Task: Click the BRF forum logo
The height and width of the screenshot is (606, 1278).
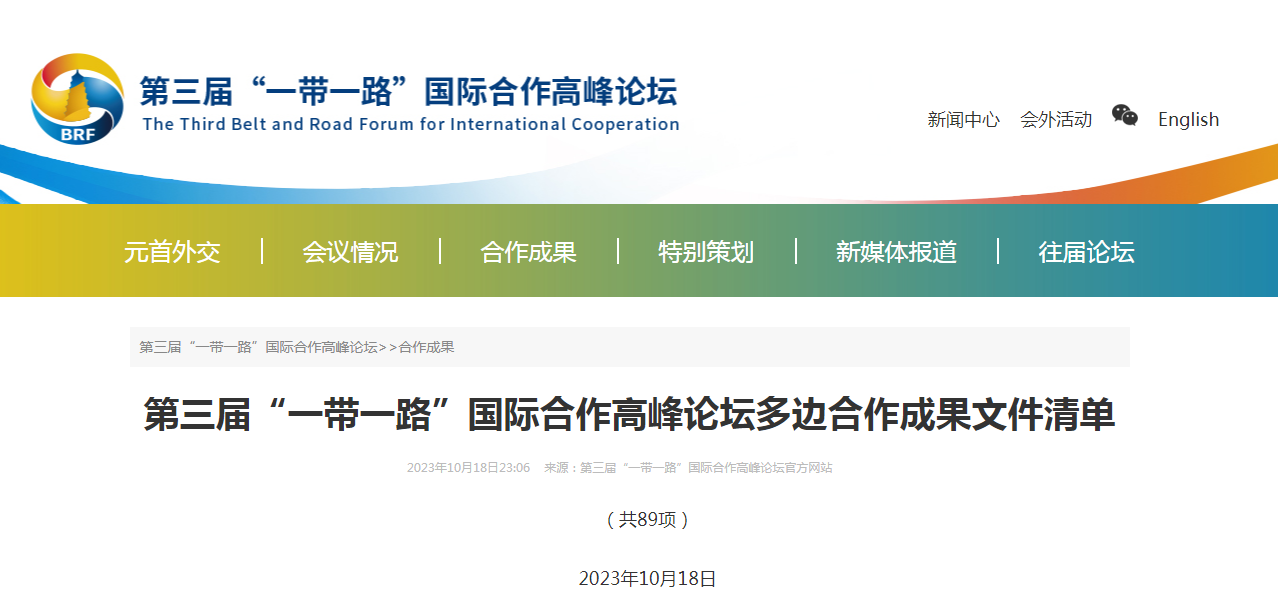Action: click(x=77, y=98)
